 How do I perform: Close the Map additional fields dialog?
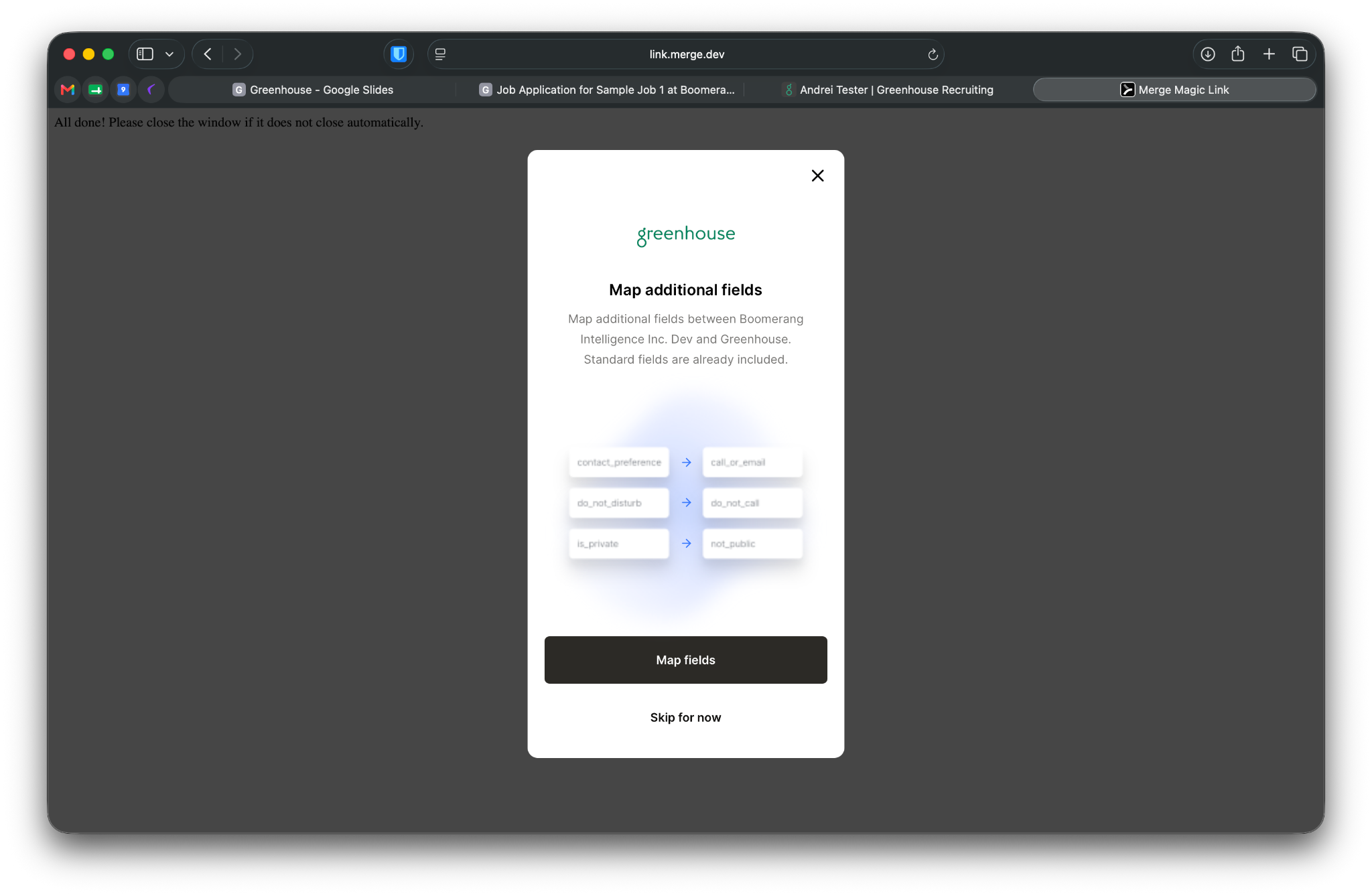tap(817, 175)
